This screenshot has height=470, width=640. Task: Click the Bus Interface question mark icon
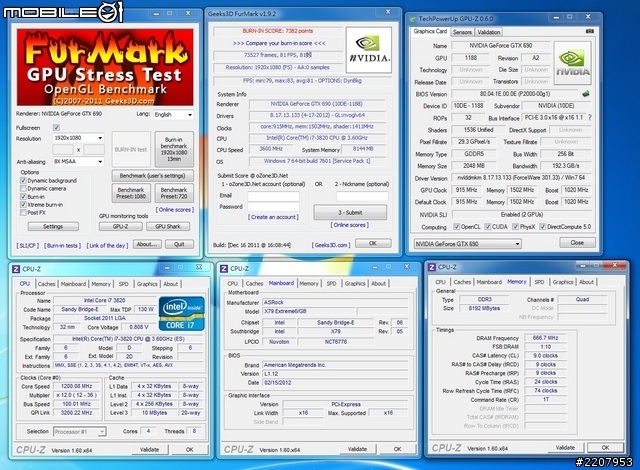(x=589, y=118)
